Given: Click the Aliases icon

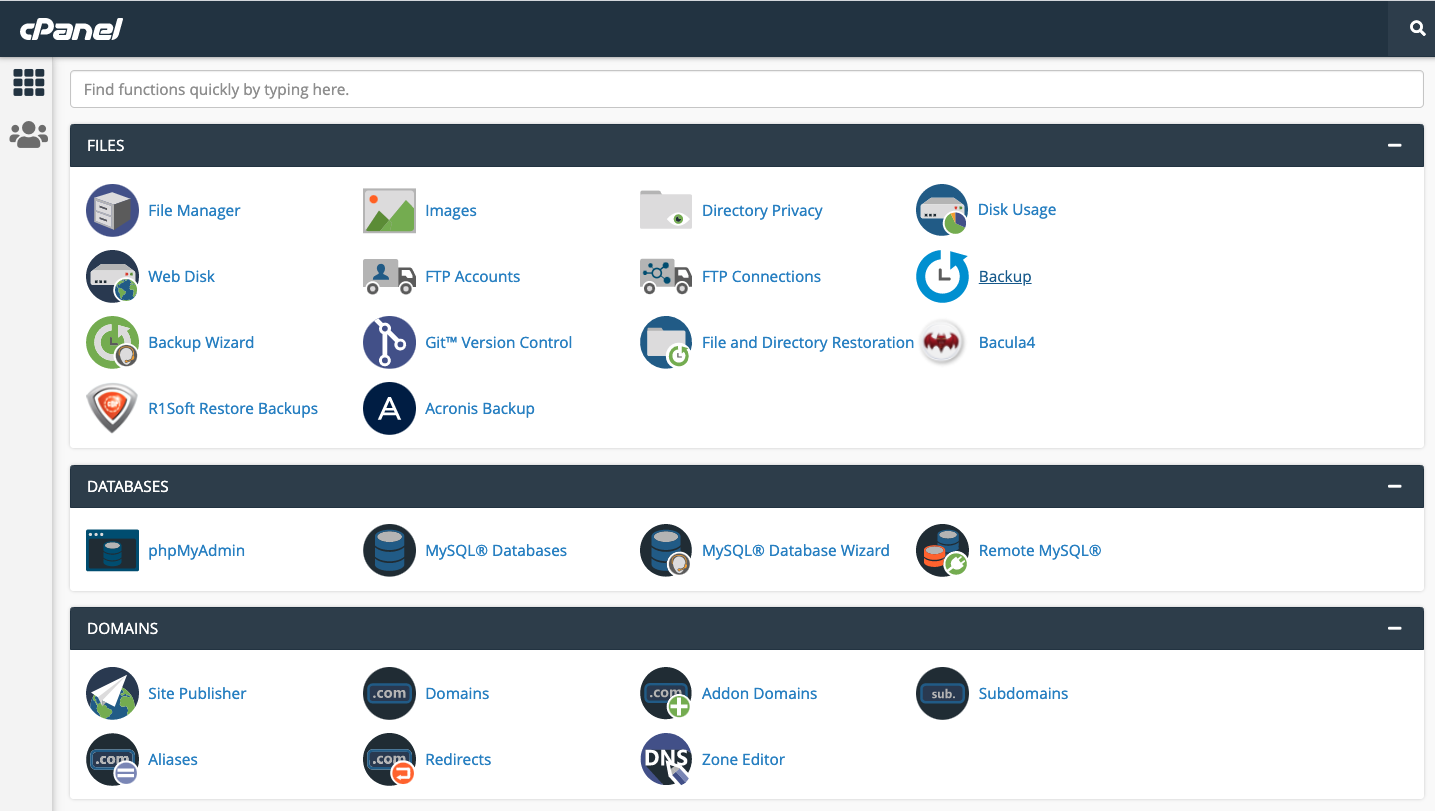Looking at the screenshot, I should (x=112, y=759).
